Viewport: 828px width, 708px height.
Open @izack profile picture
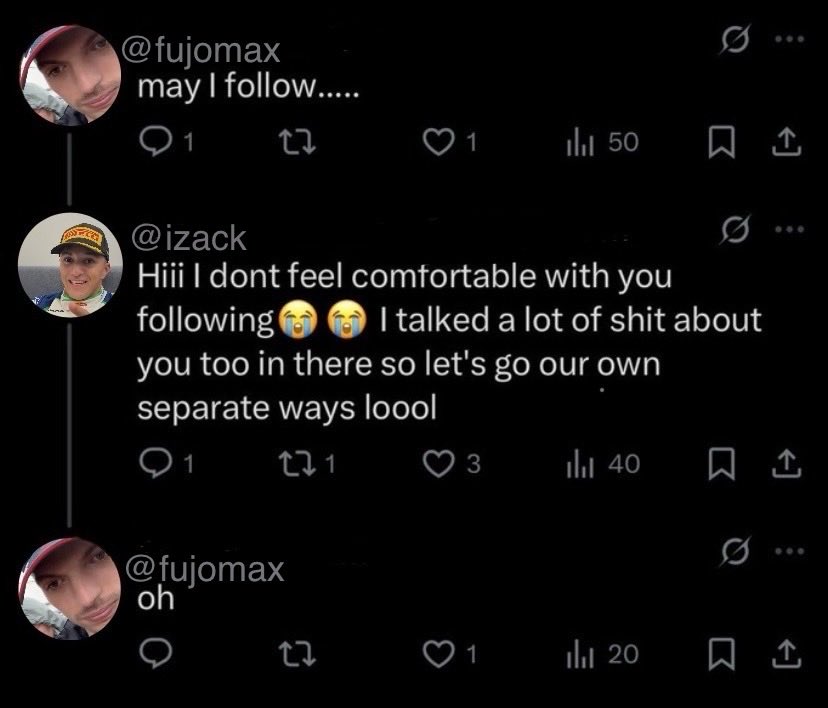coord(70,265)
